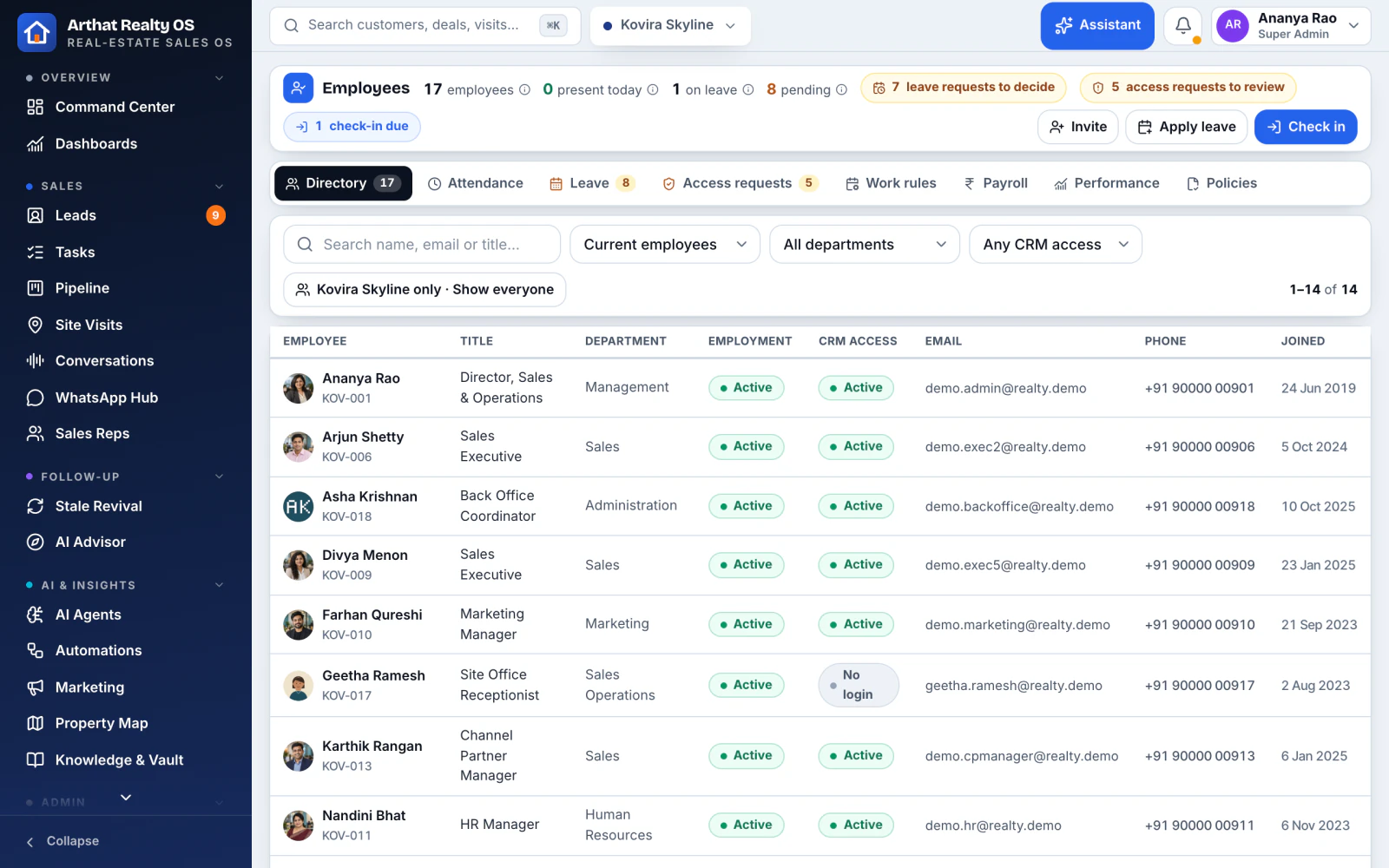Image resolution: width=1389 pixels, height=868 pixels.
Task: Open the Current employees filter dropdown
Action: point(665,244)
